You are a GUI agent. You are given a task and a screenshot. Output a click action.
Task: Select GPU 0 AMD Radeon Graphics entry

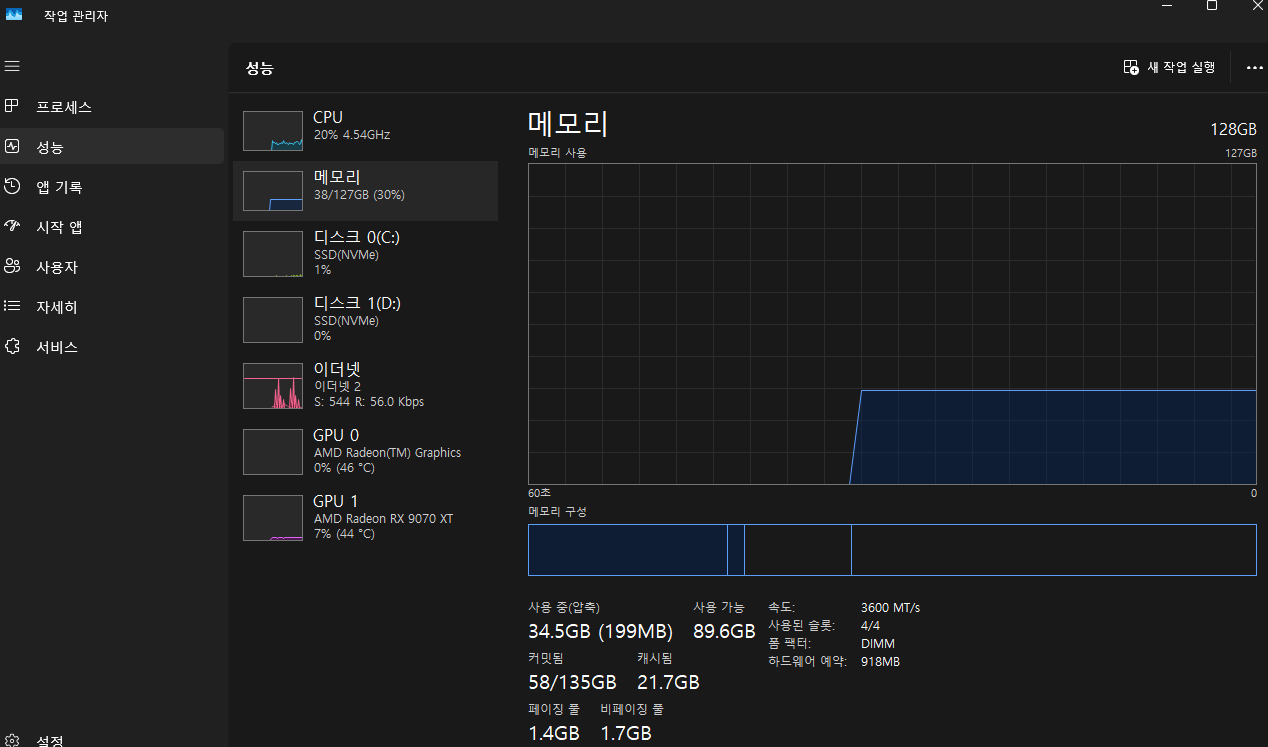click(x=365, y=451)
